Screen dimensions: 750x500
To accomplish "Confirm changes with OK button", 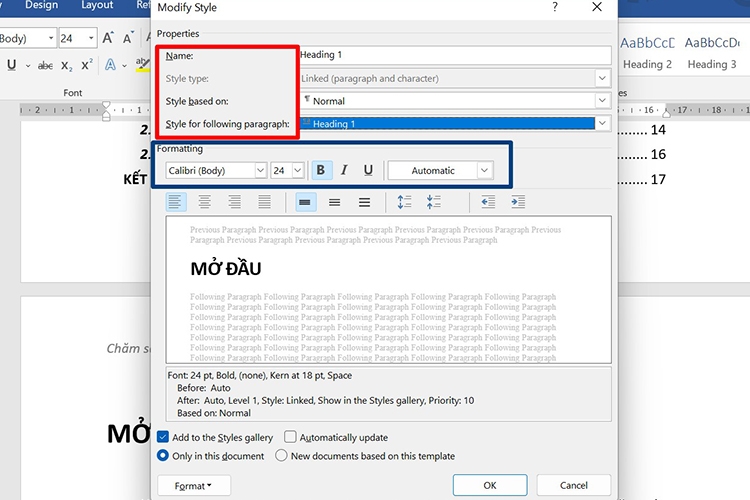I will pos(490,485).
